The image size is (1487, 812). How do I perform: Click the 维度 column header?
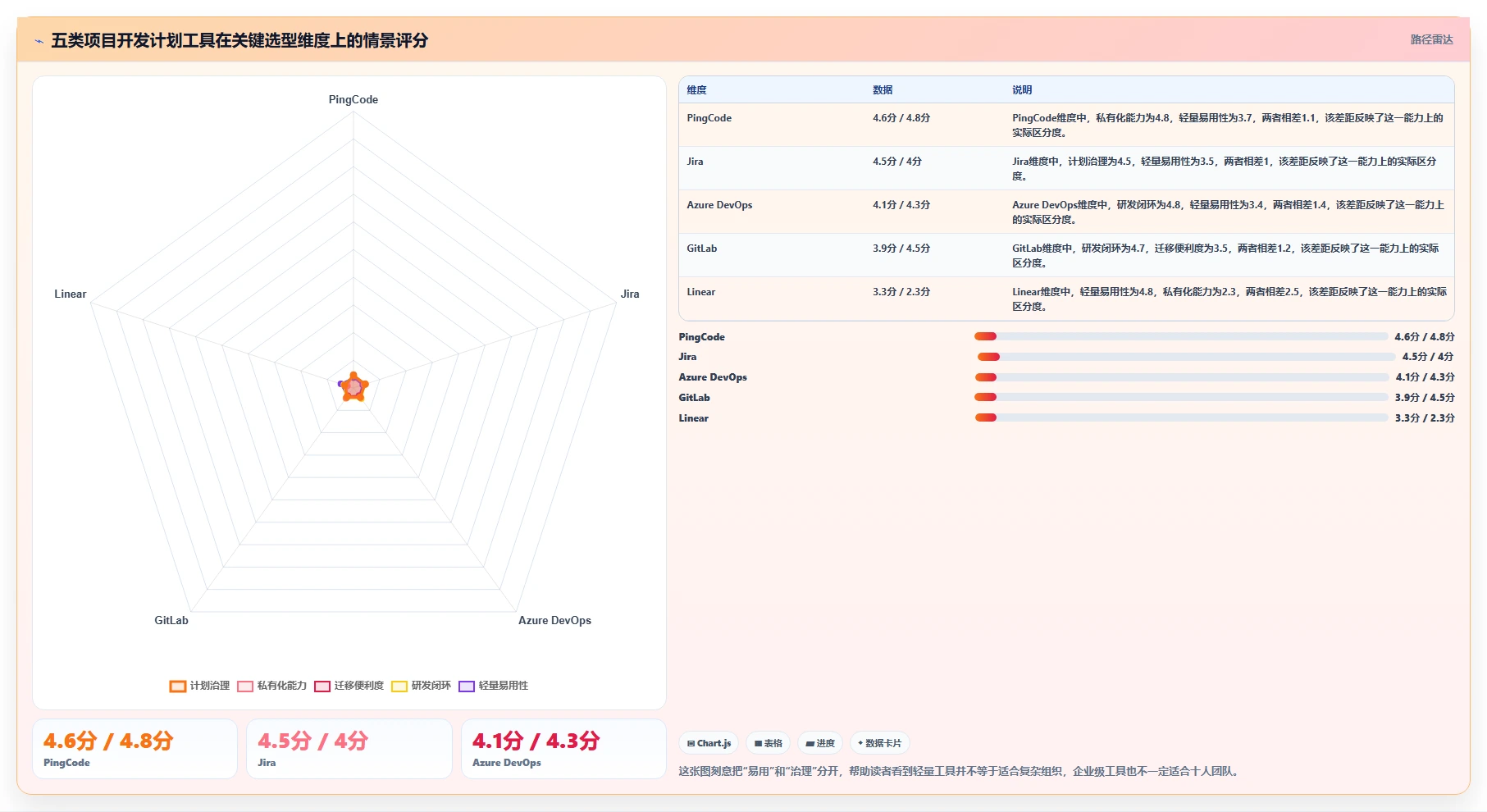coord(696,90)
